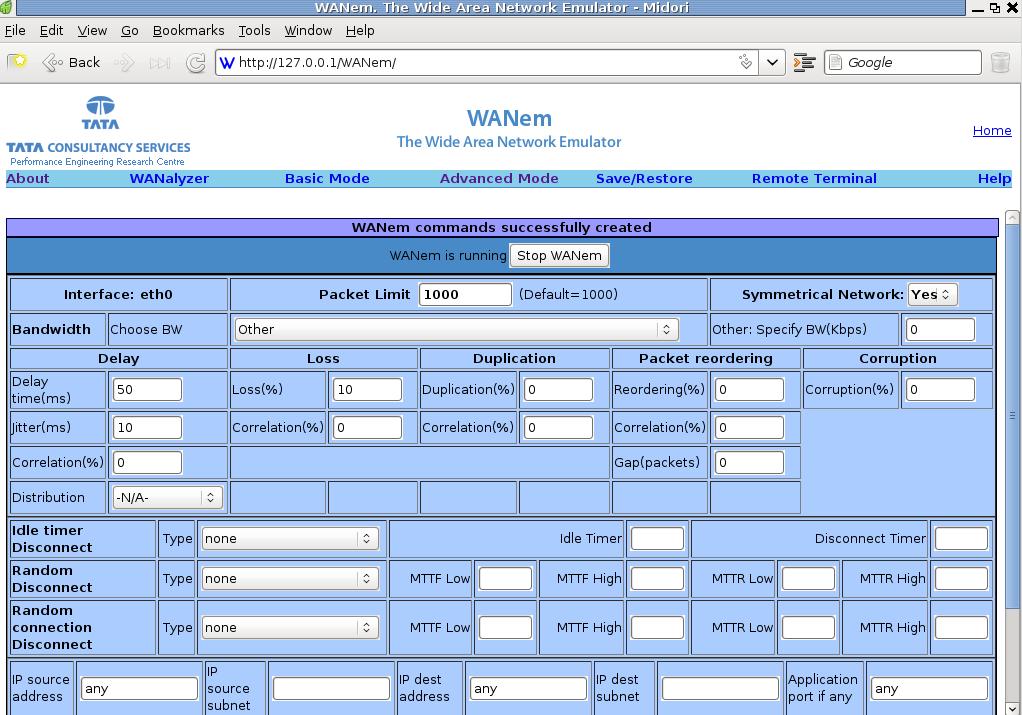Viewport: 1022px width, 715px height.
Task: Click the Loss Correlation(%) field
Action: tap(368, 428)
